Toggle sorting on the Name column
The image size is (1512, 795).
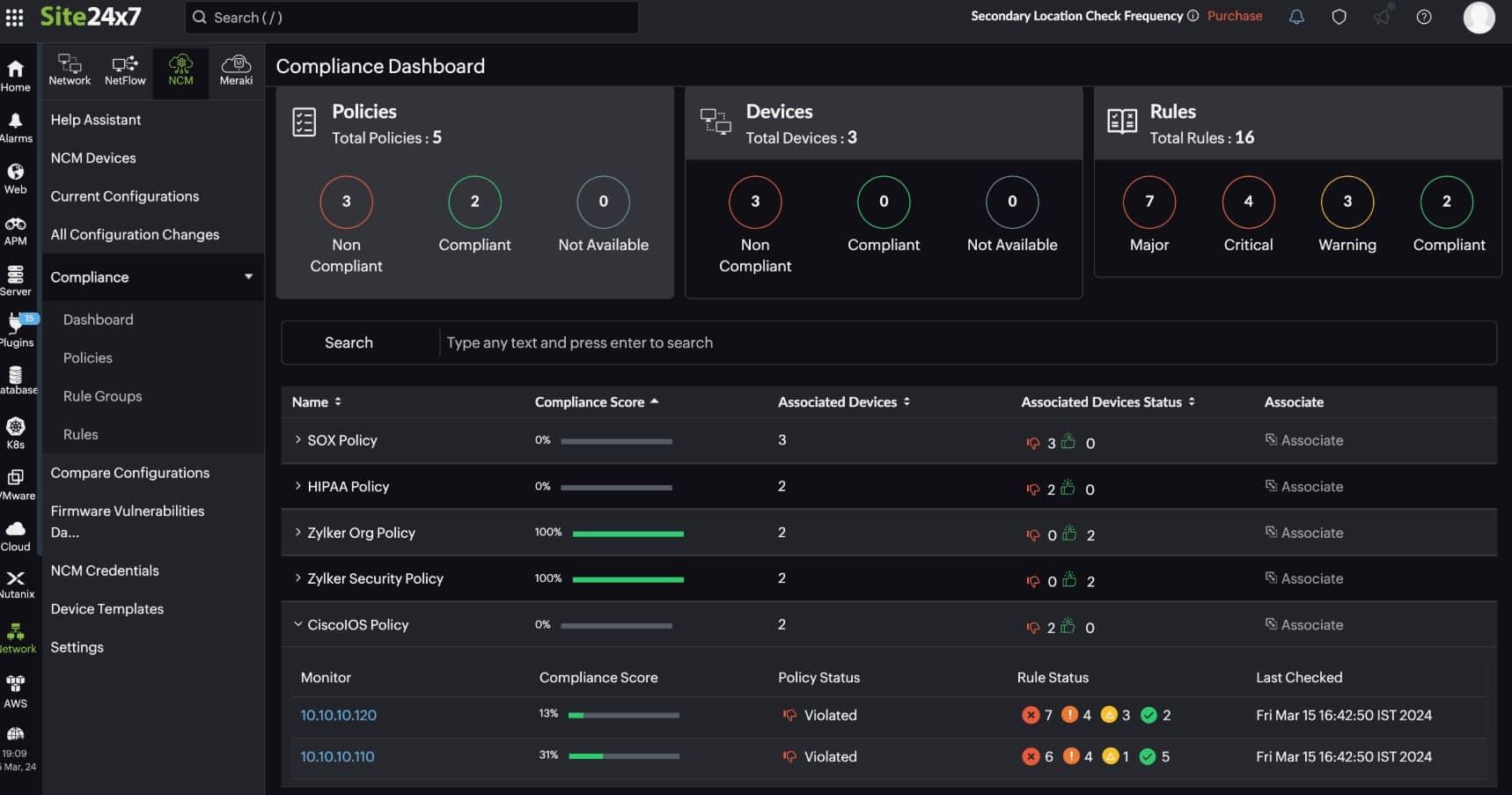(339, 401)
